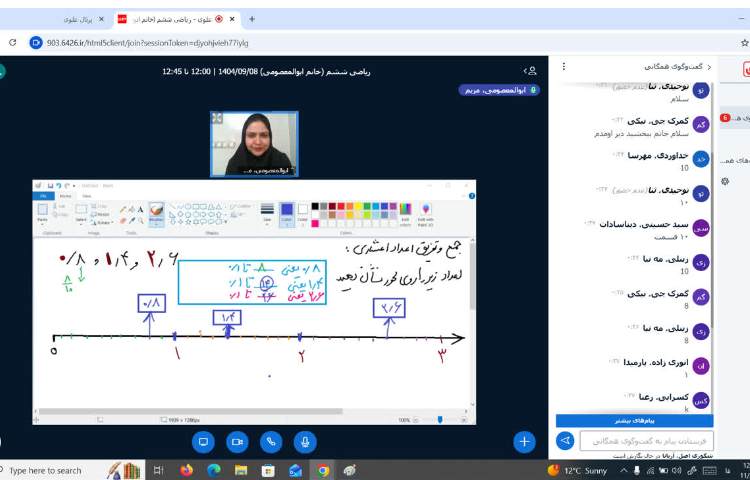This screenshot has height=480, width=750.
Task: Open the shape Outline dropdown
Action: pos(240,206)
